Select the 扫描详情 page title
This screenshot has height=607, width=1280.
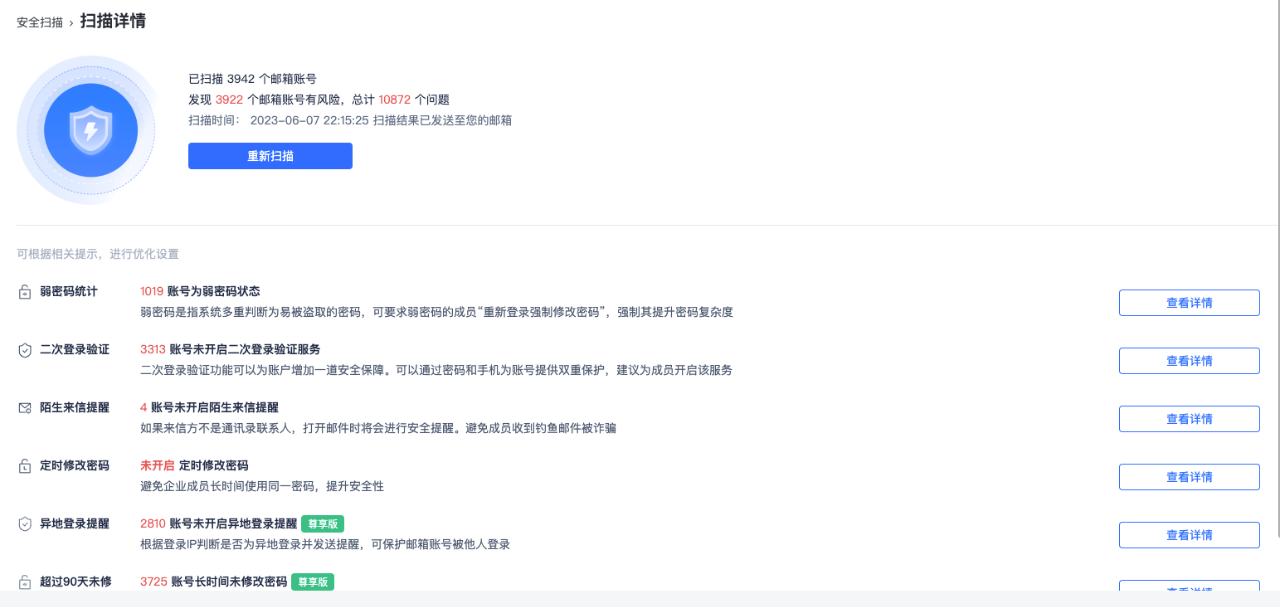click(x=113, y=21)
